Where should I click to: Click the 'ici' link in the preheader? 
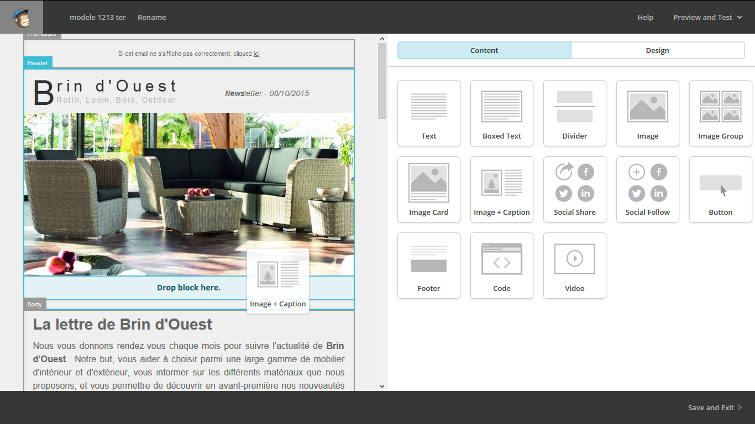(x=256, y=54)
